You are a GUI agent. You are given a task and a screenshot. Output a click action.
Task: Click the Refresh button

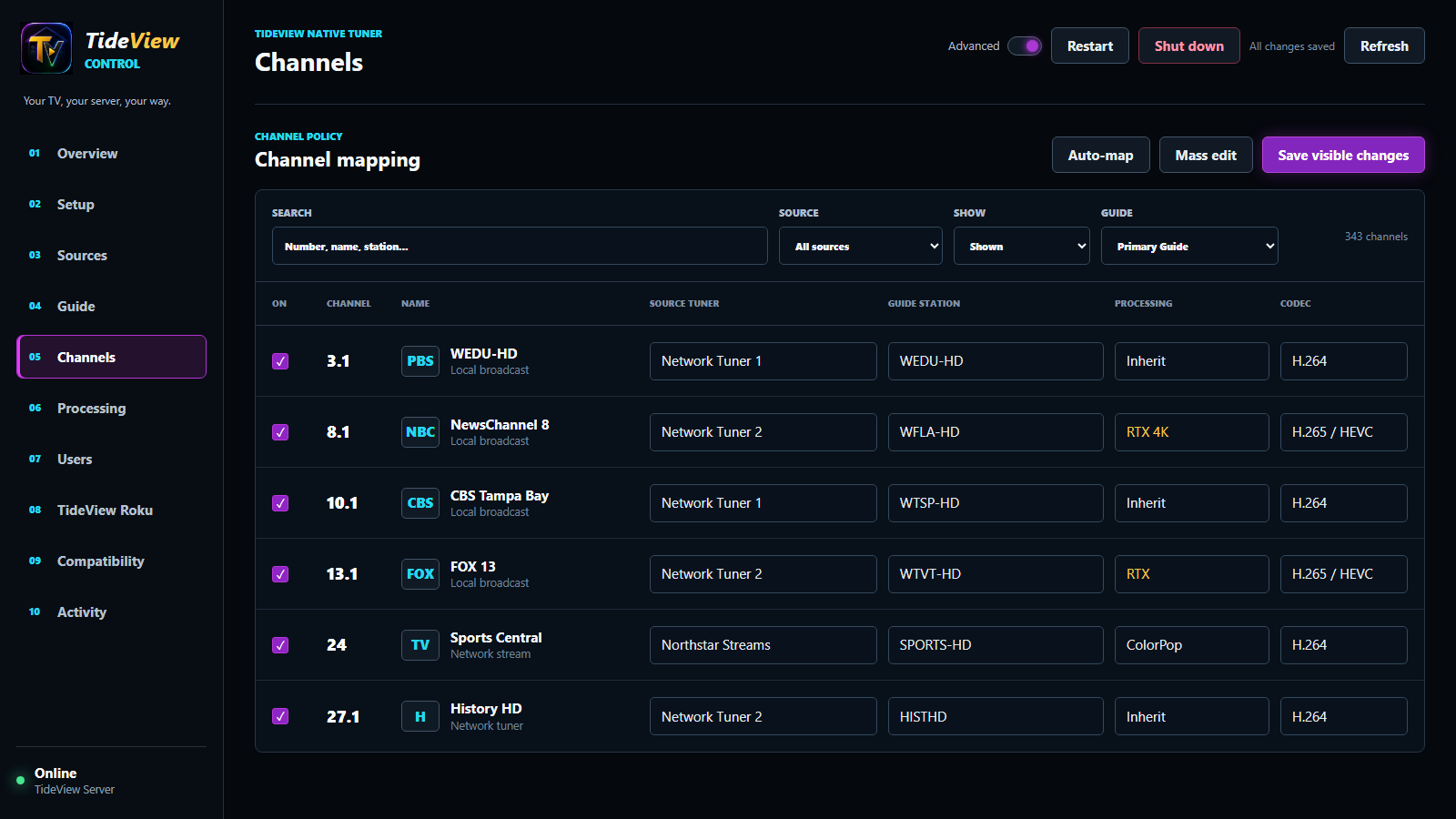click(1384, 45)
